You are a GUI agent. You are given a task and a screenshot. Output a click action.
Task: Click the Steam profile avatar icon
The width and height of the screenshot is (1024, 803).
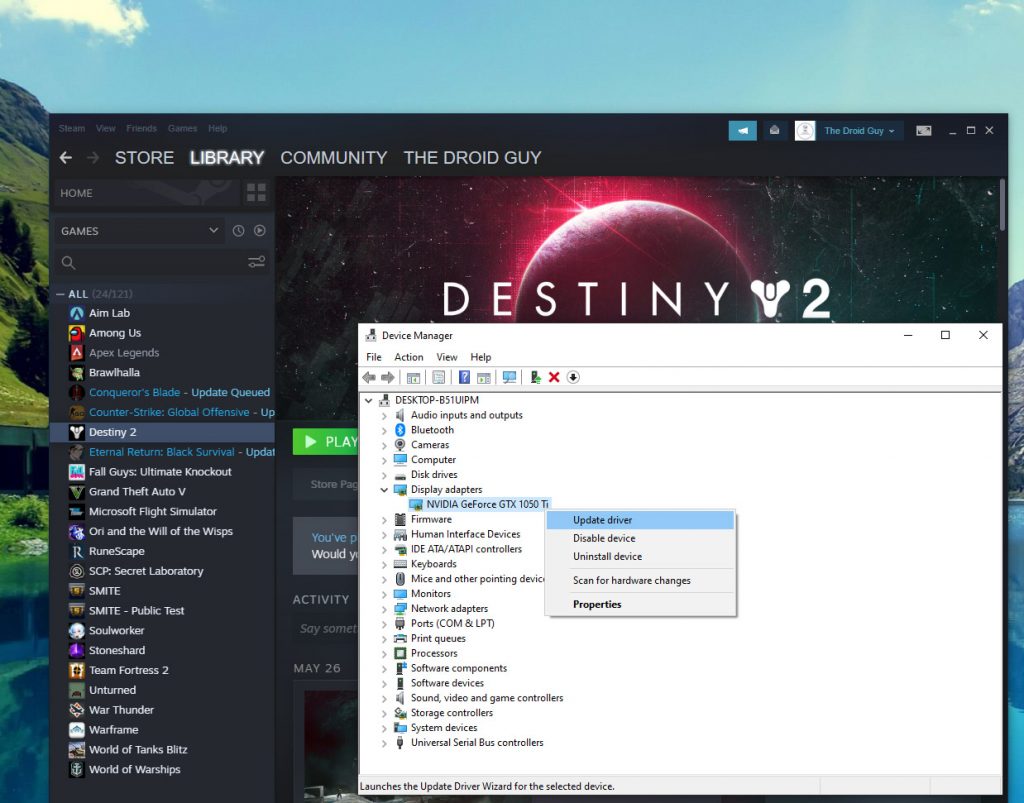[805, 131]
